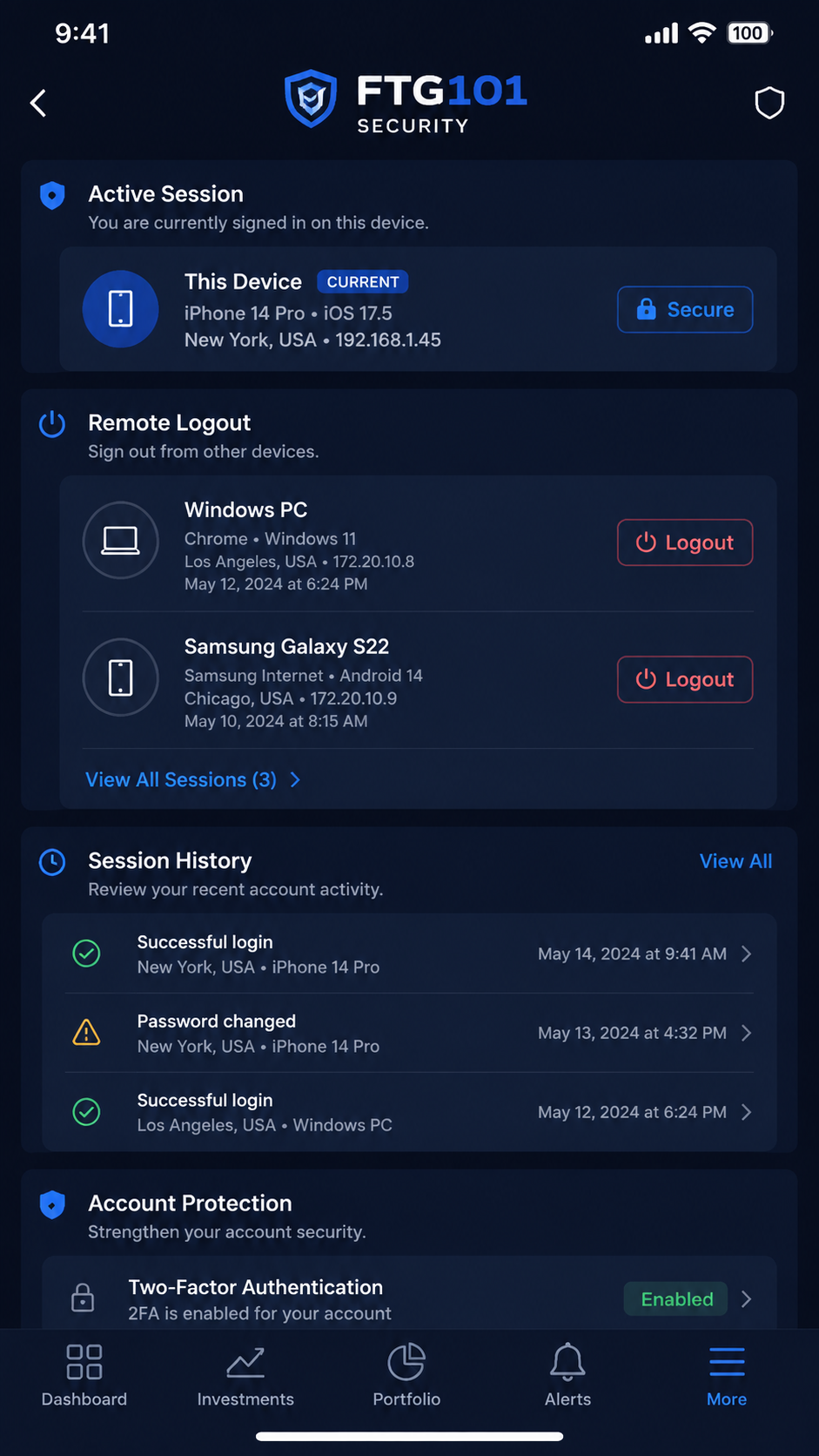This screenshot has height=1456, width=819.
Task: Tap the Active Session heading
Action: point(166,194)
